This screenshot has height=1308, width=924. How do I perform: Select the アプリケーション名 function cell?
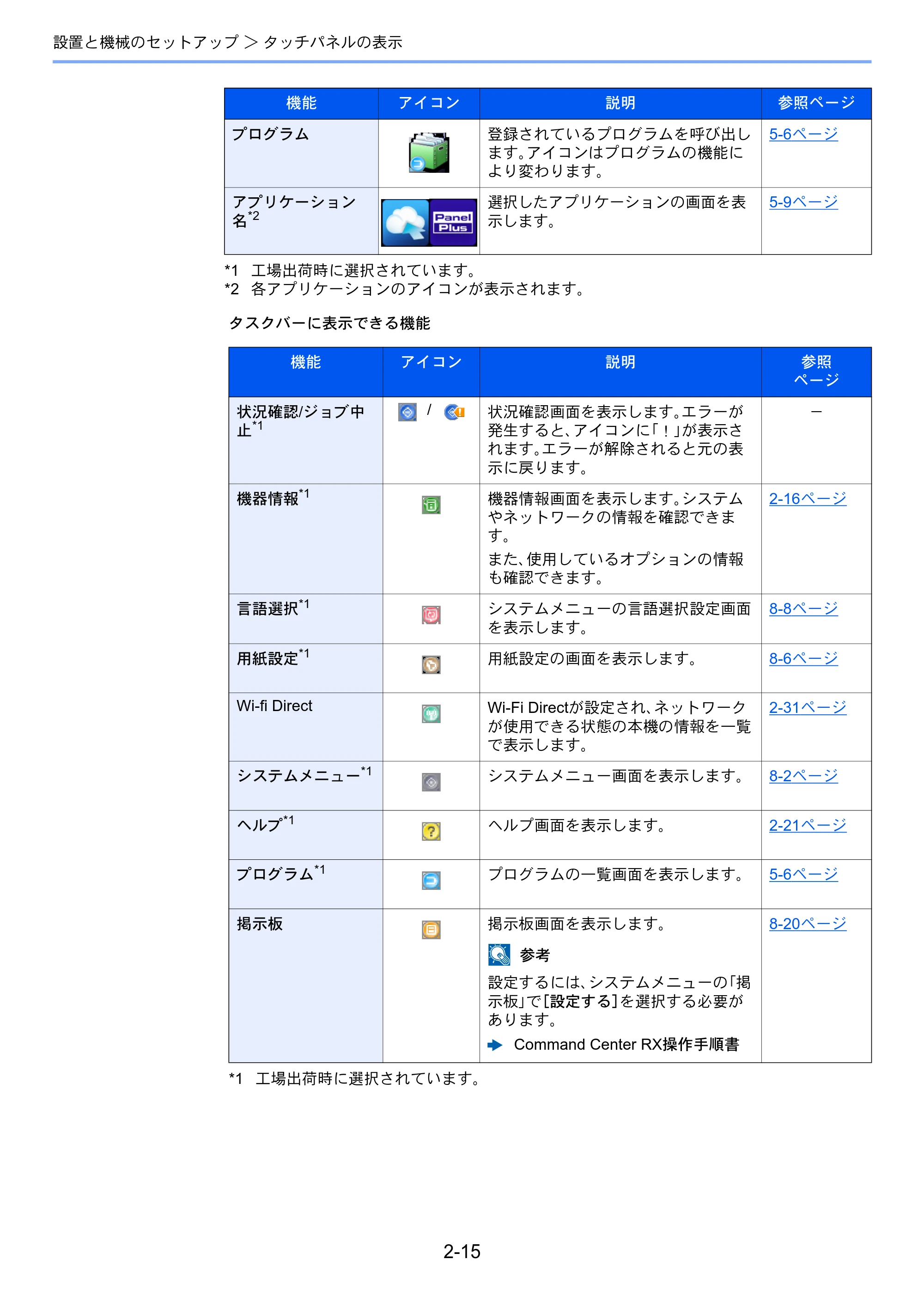click(x=301, y=221)
